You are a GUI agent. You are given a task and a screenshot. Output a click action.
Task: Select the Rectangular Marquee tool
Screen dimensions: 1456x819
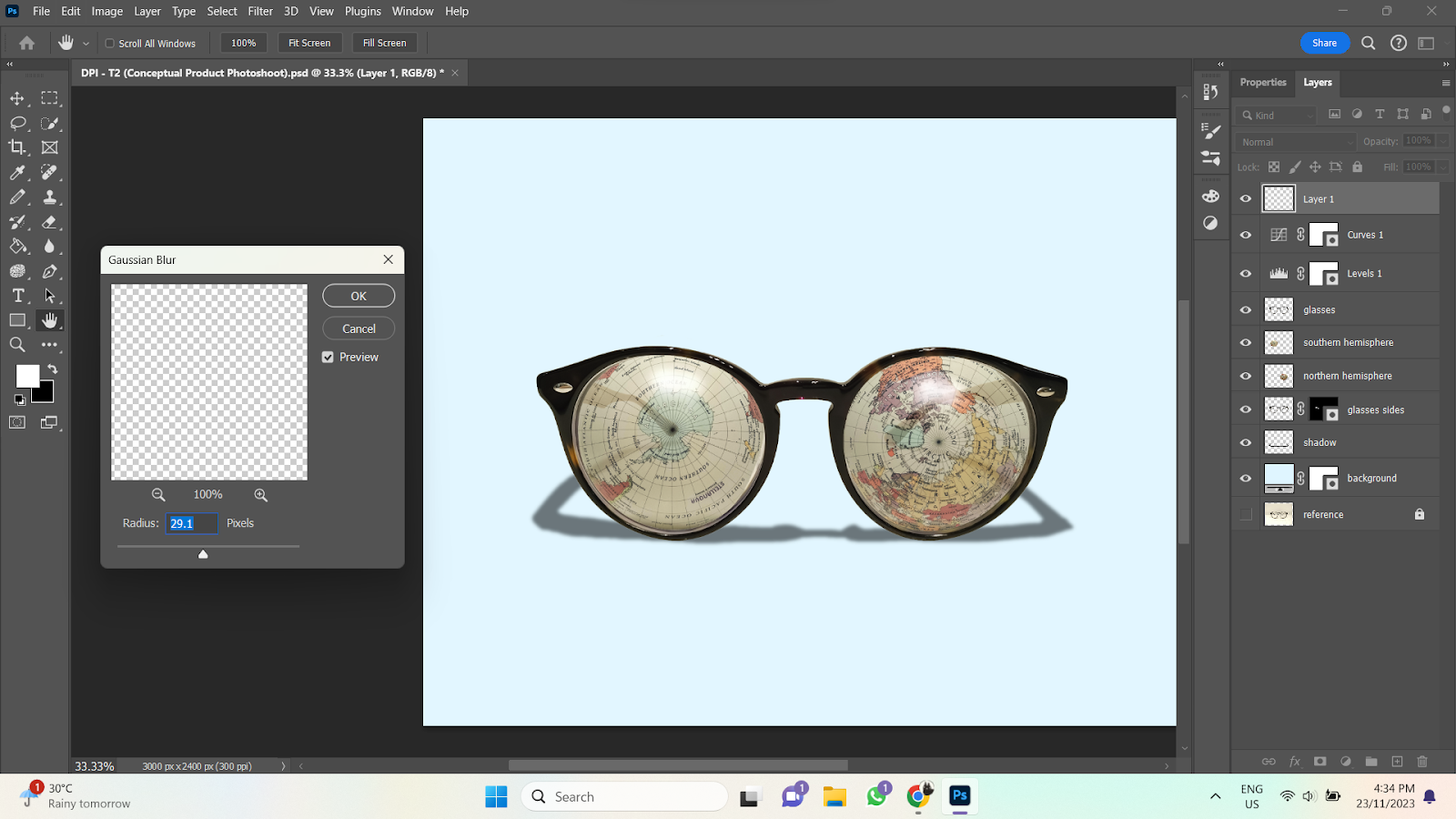(50, 98)
